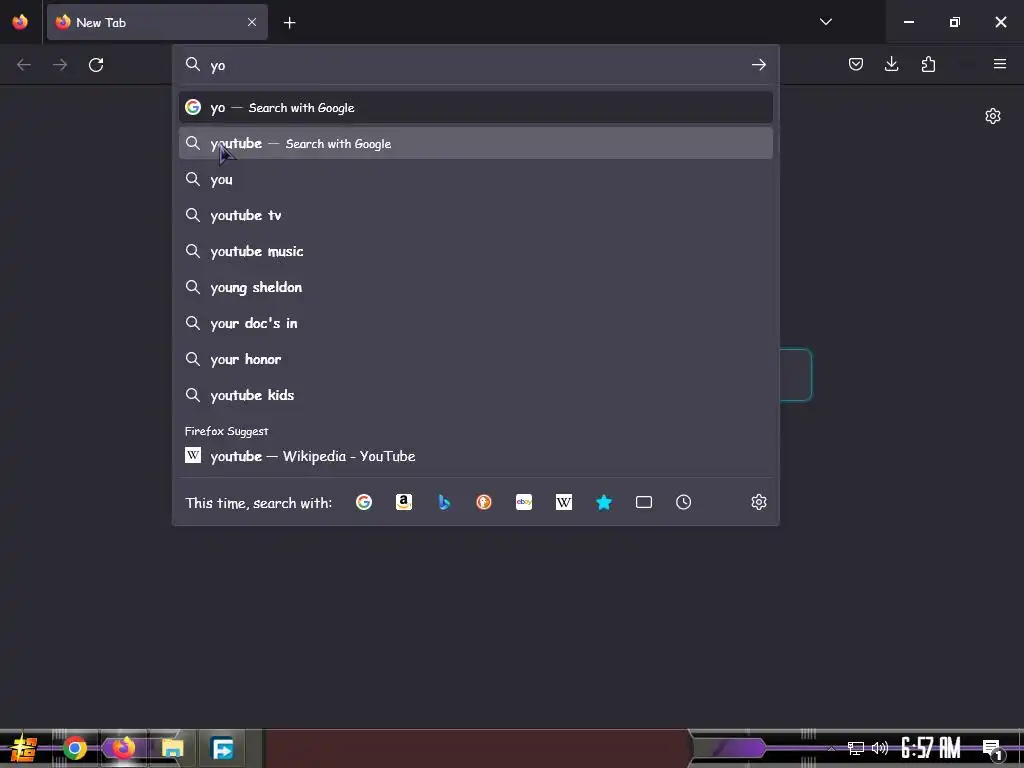The image size is (1024, 768).
Task: Search history using the clock icon
Action: tap(684, 502)
